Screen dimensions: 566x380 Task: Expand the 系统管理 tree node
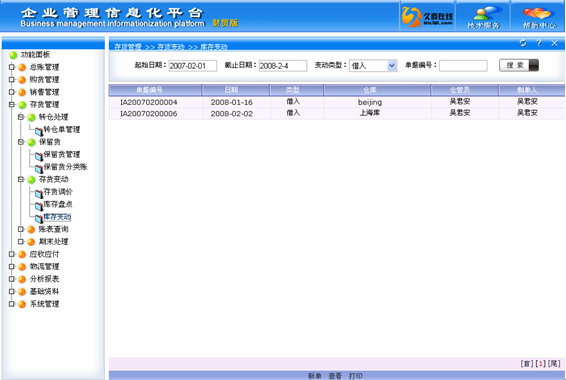12,304
